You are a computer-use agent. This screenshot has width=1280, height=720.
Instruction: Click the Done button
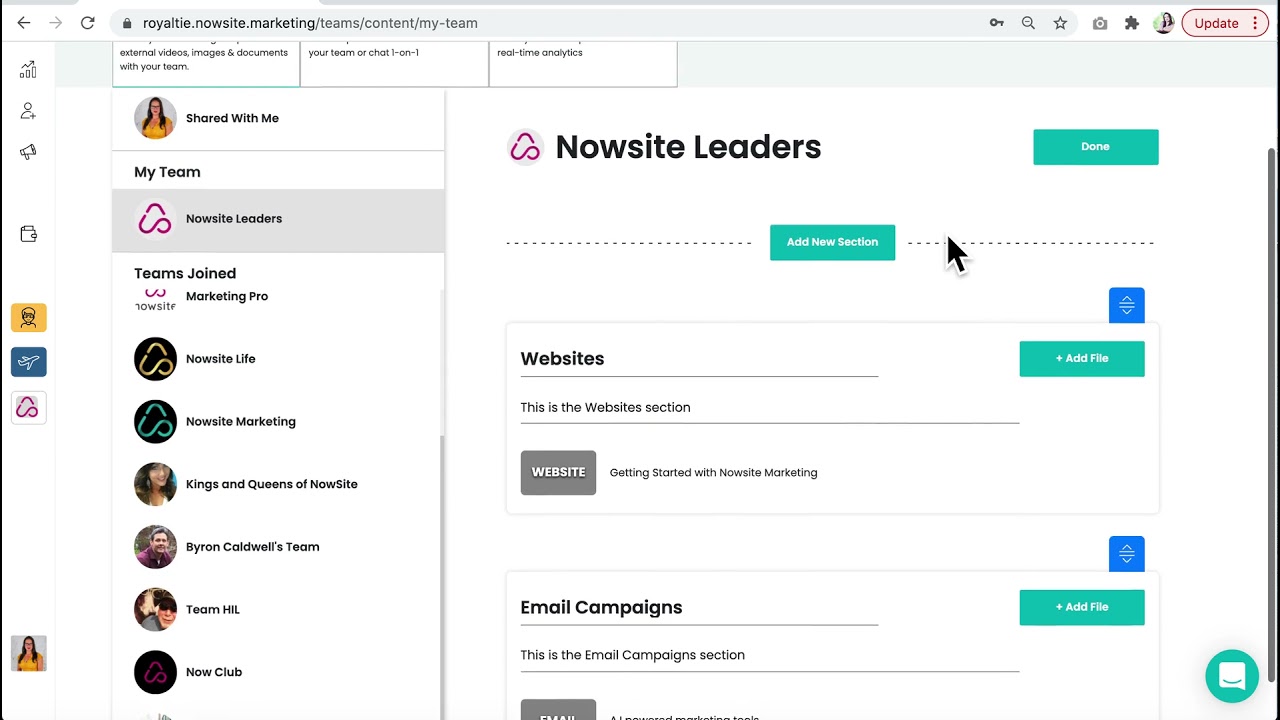(x=1095, y=147)
